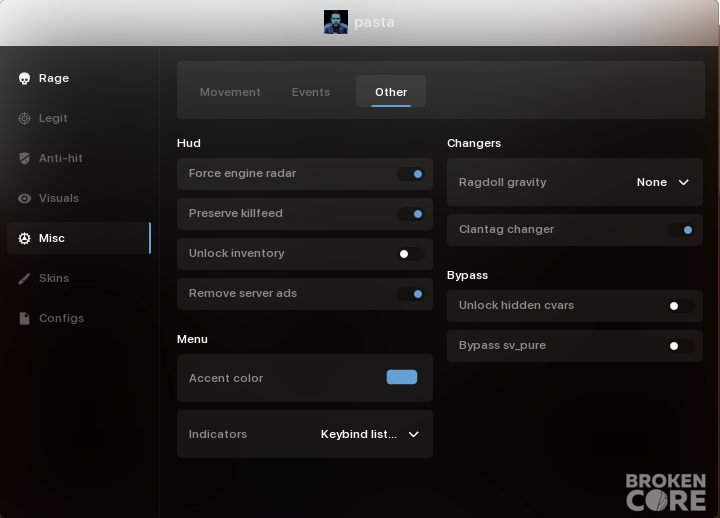Toggle off Clantag changer
720x518 pixels.
point(681,230)
